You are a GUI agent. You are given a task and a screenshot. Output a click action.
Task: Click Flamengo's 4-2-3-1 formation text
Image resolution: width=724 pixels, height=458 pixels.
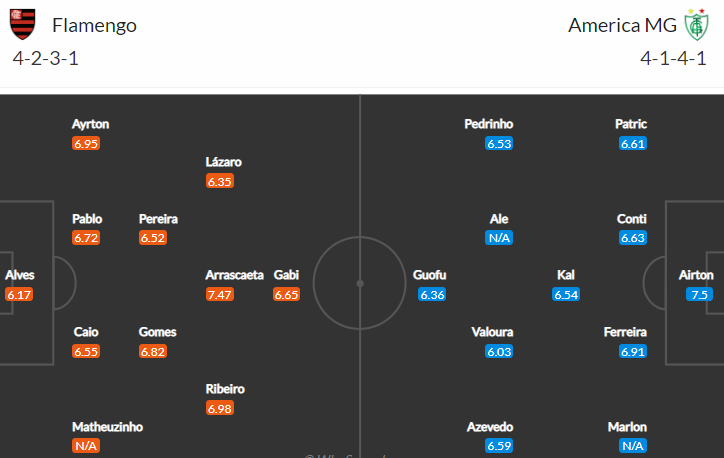pyautogui.click(x=46, y=59)
